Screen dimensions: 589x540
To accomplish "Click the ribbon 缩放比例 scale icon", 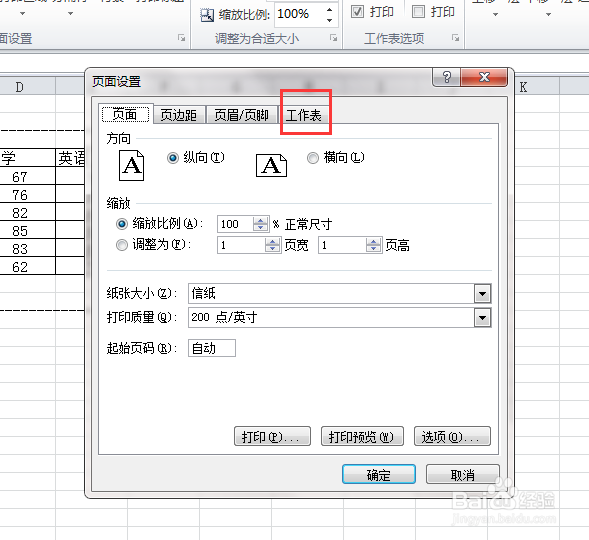I will point(207,15).
